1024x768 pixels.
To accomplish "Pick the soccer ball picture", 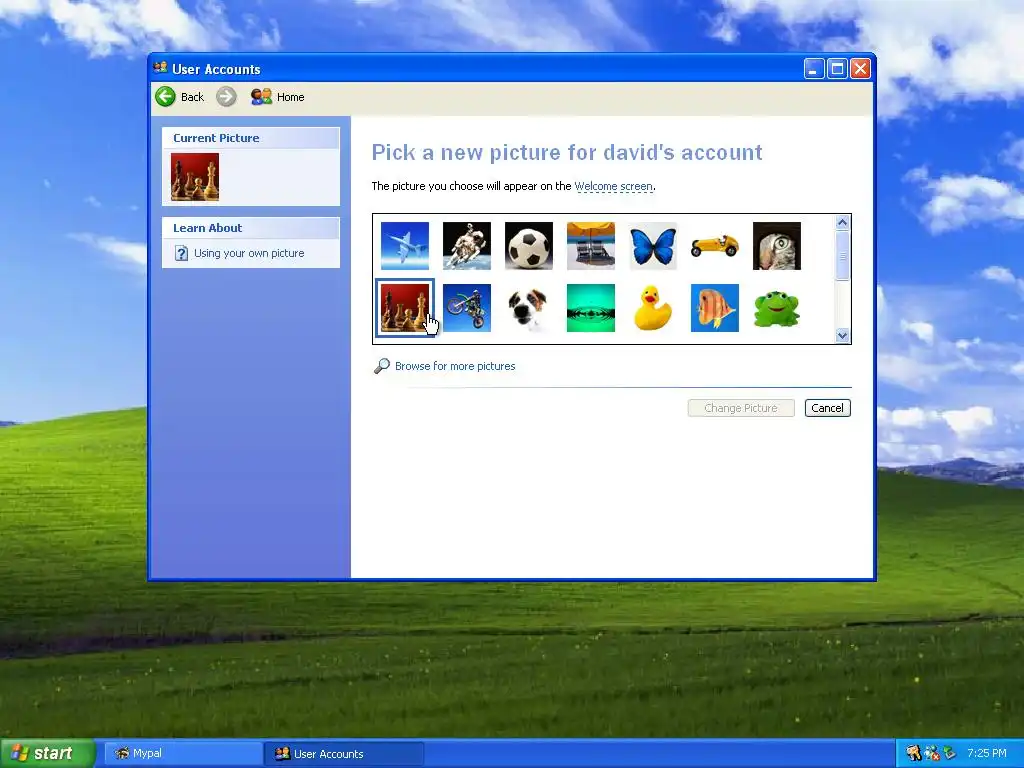I will (529, 246).
